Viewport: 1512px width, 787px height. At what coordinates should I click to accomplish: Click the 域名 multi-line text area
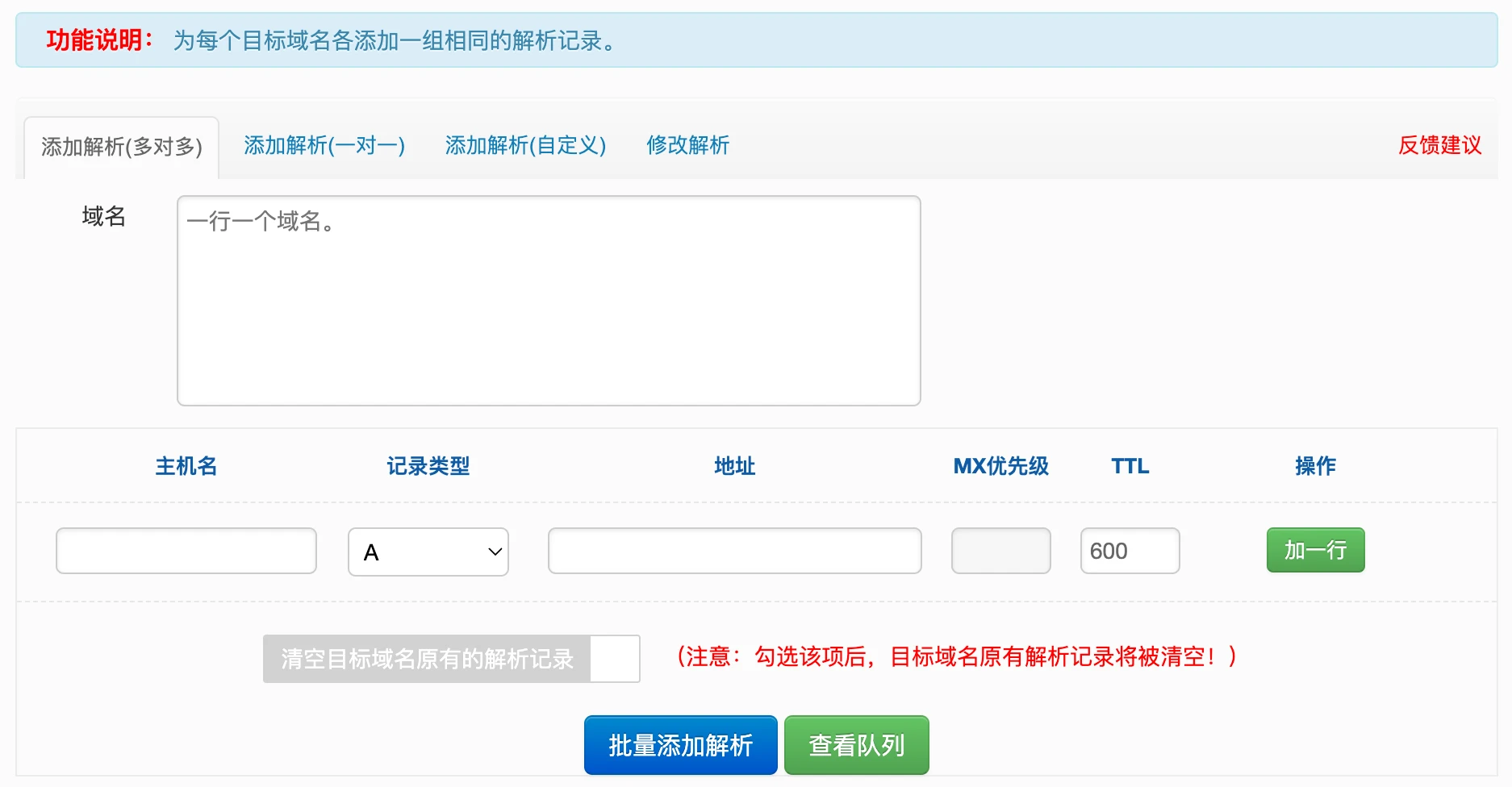point(549,300)
